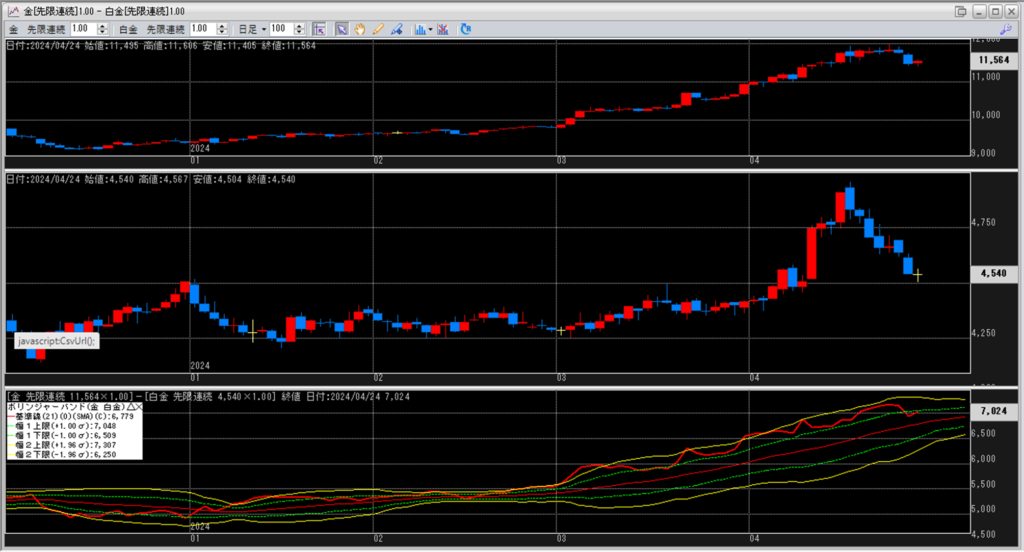Screen dimensions: 1024x552
Task: Select the arrow pointer tool in toolbar
Action: (x=341, y=29)
